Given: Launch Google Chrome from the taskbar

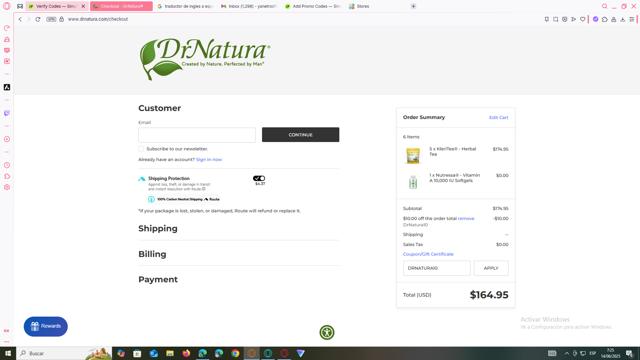Looking at the screenshot, I should point(235,353).
